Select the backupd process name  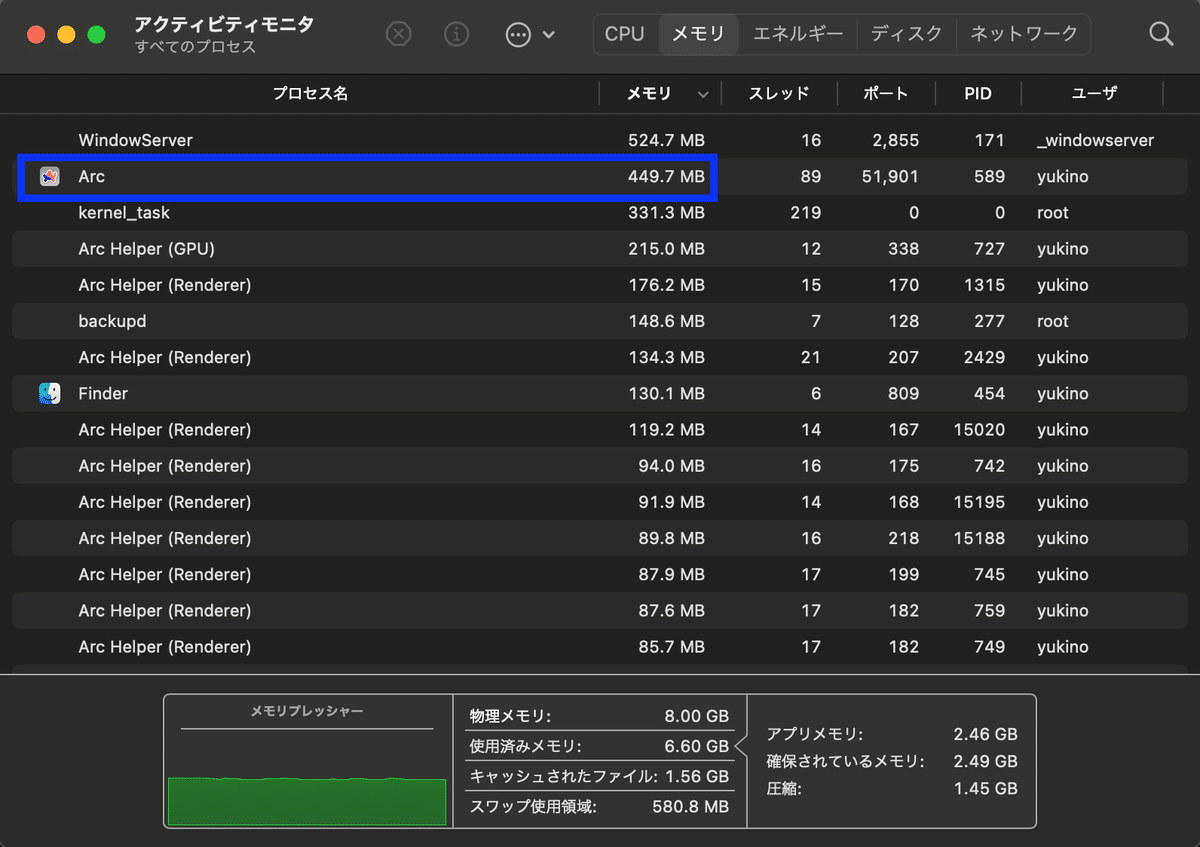pos(112,322)
